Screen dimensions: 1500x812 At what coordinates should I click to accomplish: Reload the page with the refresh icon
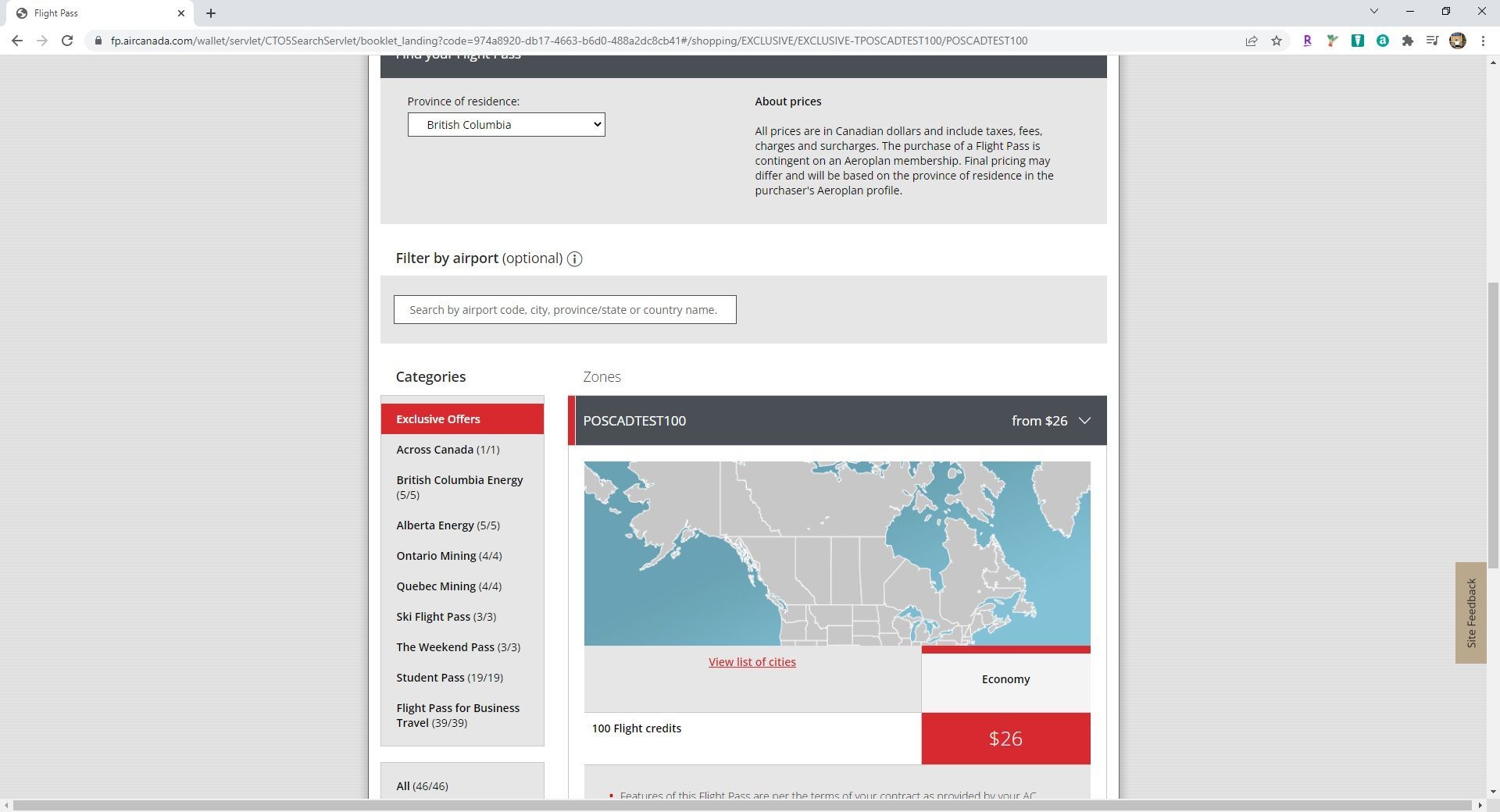(67, 41)
